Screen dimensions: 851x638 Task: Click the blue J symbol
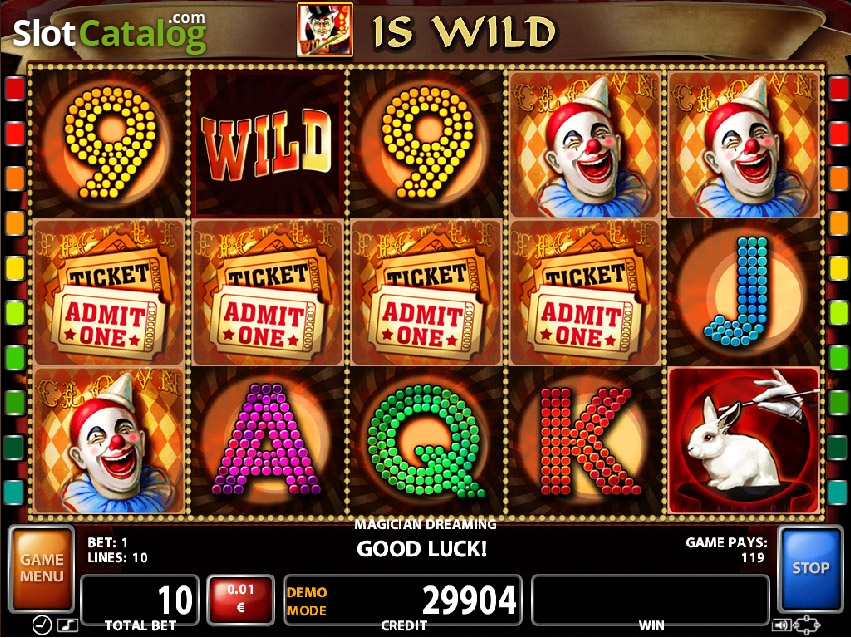click(x=744, y=292)
